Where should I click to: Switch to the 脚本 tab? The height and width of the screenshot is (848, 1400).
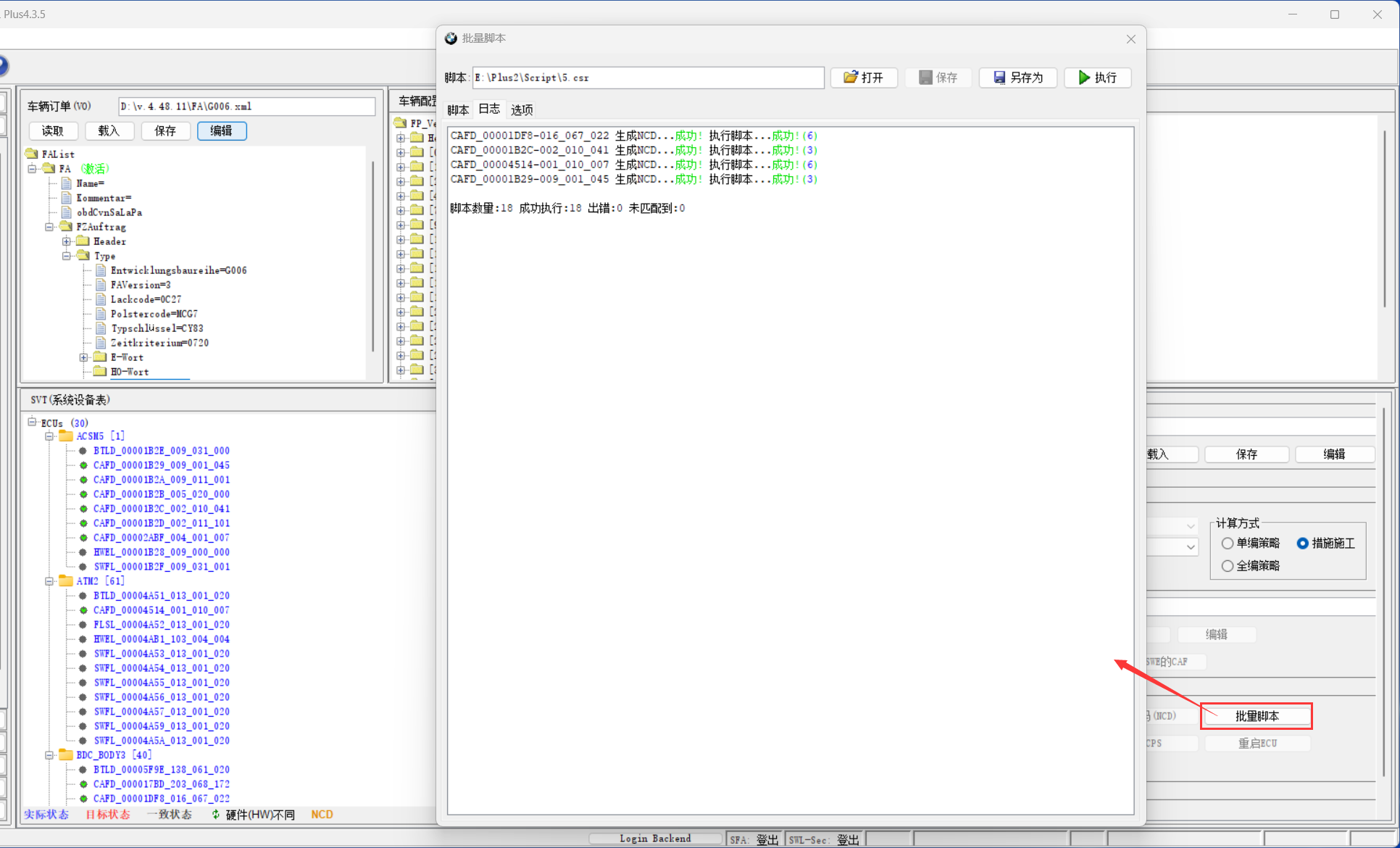[x=458, y=109]
